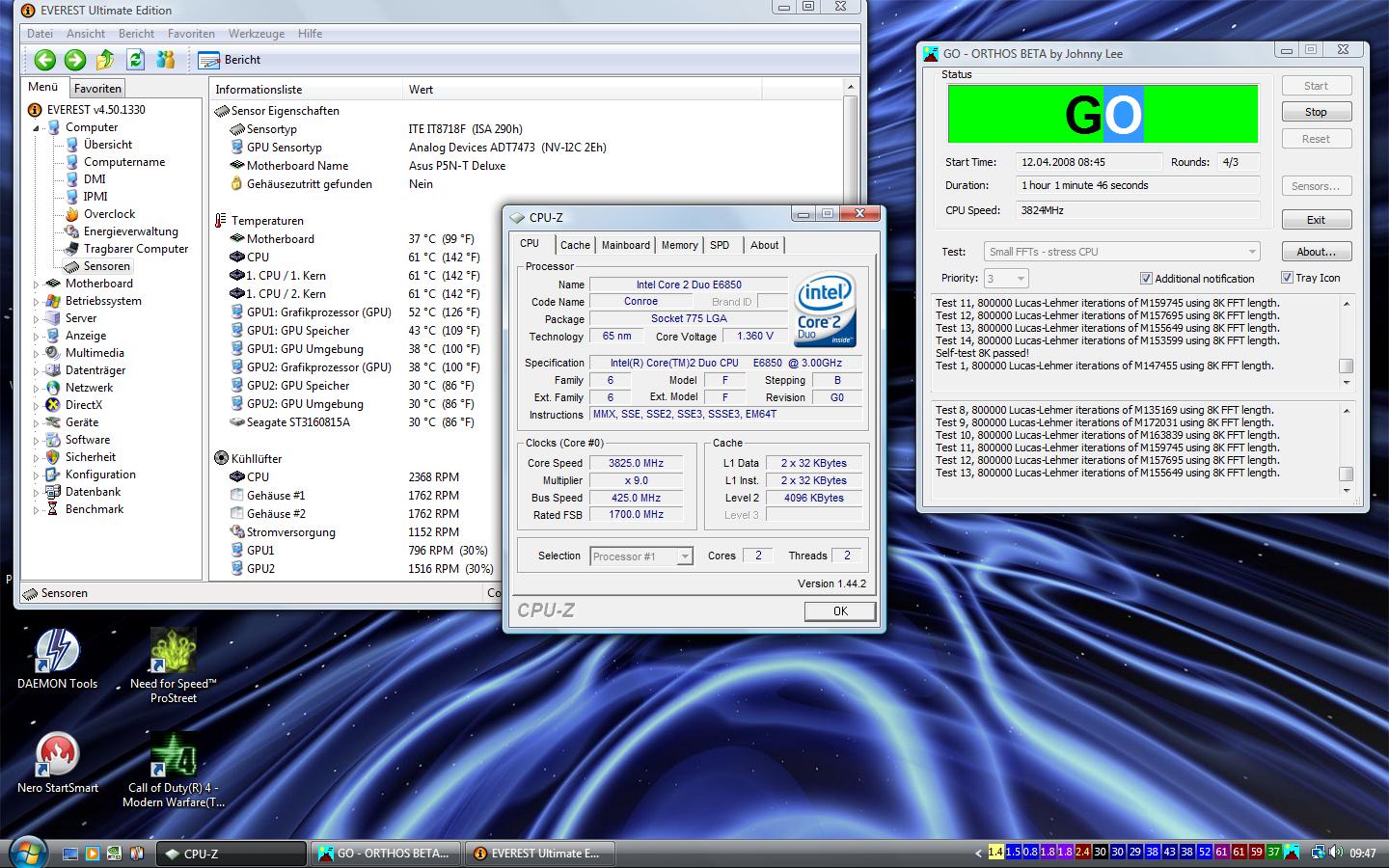1389x868 pixels.
Task: Click the network tray icon
Action: (1317, 853)
